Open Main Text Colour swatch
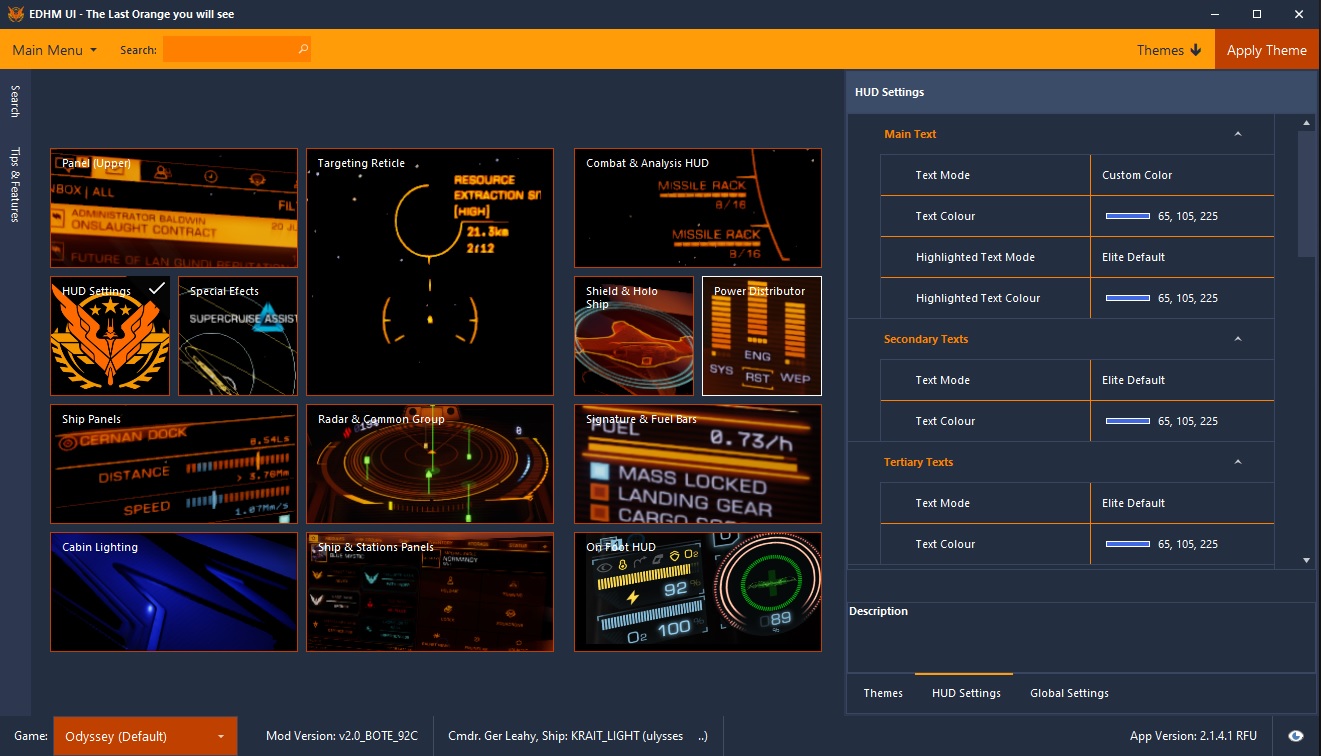The image size is (1321, 756). [x=1127, y=216]
